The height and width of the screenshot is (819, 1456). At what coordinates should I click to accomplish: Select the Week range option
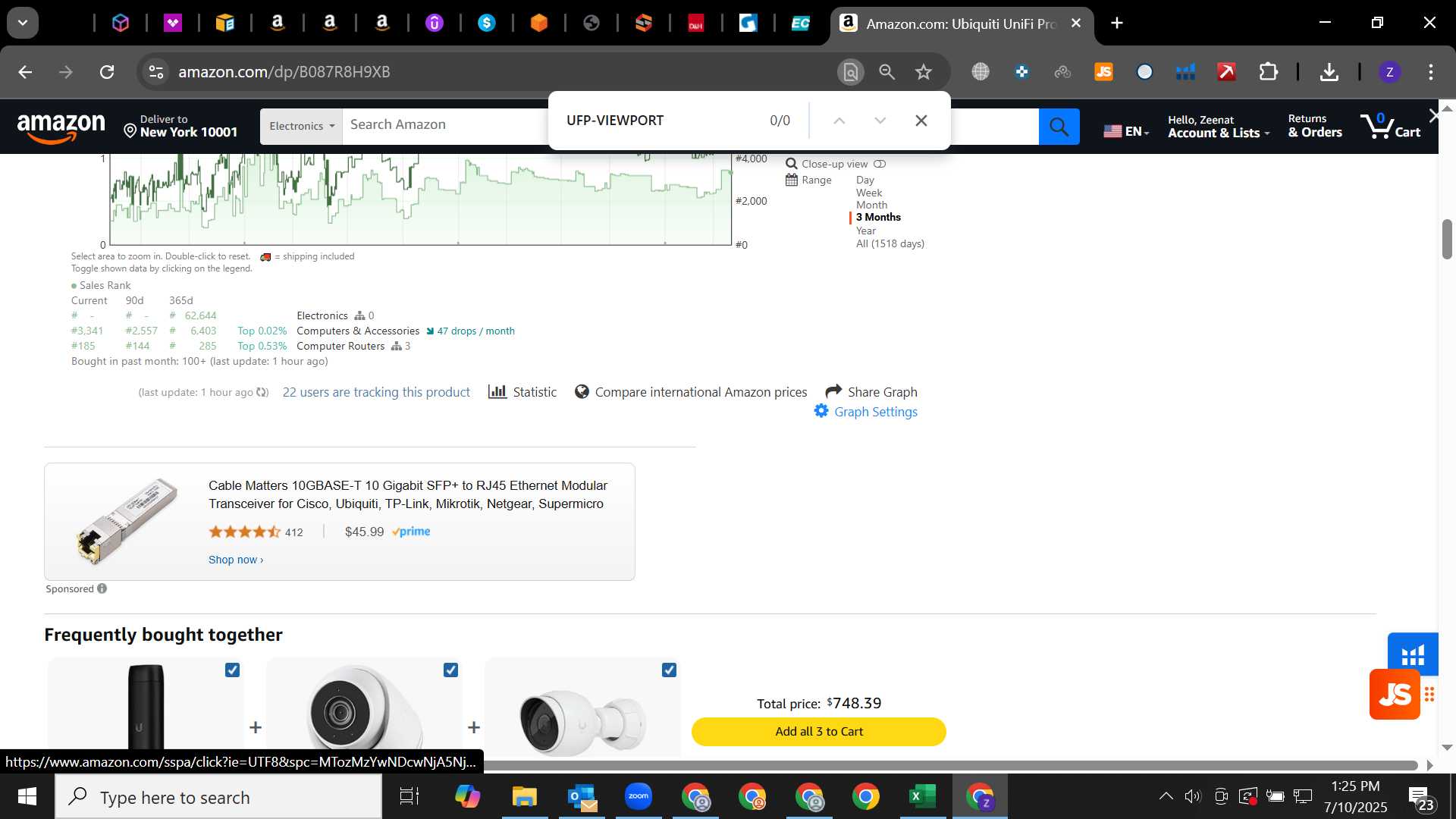pos(869,193)
